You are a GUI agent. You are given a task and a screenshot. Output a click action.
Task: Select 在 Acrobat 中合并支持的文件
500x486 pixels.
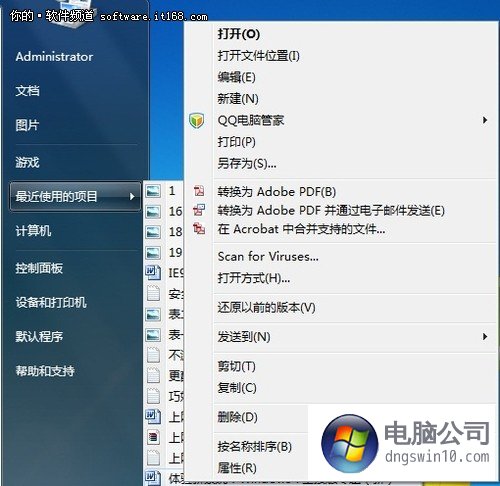pos(301,229)
